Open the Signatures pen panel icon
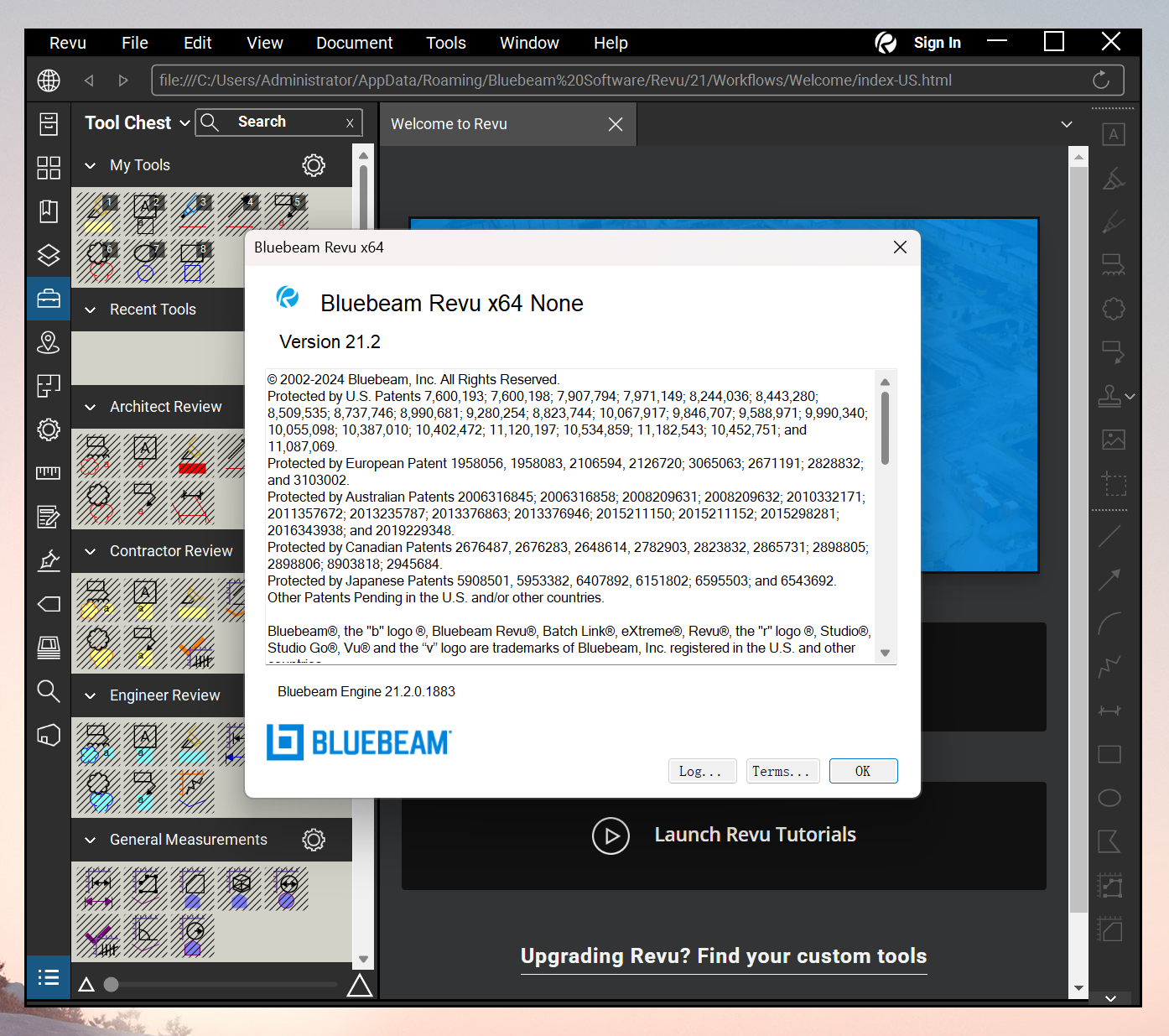 (x=49, y=560)
